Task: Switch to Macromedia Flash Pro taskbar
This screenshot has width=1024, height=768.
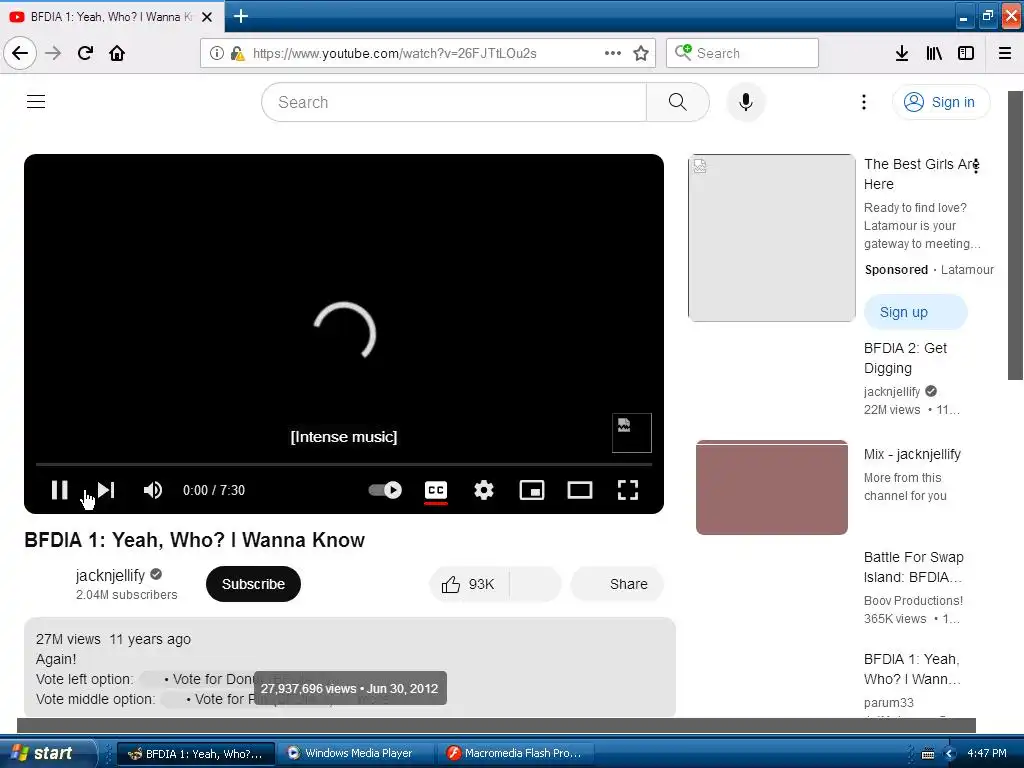Action: click(516, 753)
